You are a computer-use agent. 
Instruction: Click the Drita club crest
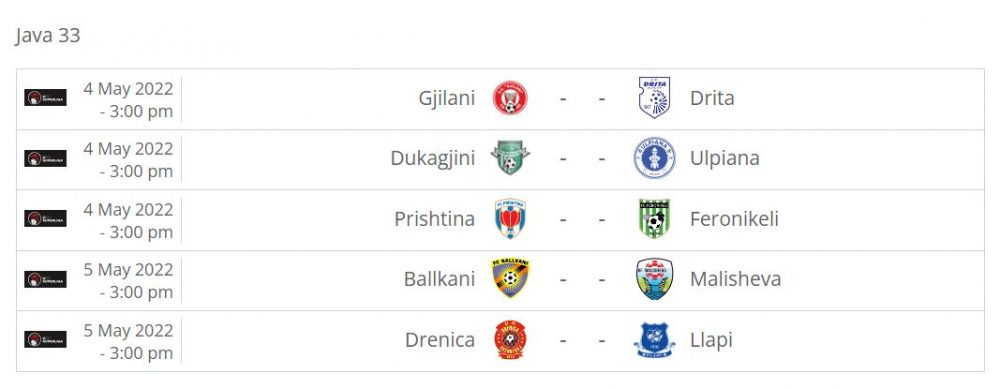coord(654,98)
